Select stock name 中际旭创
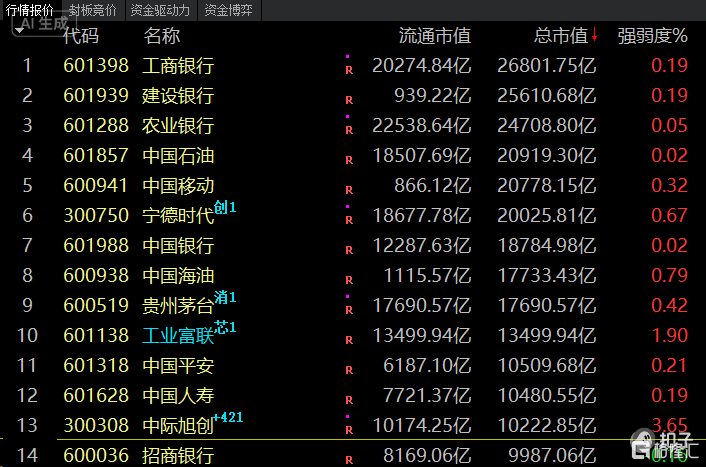 pos(178,426)
